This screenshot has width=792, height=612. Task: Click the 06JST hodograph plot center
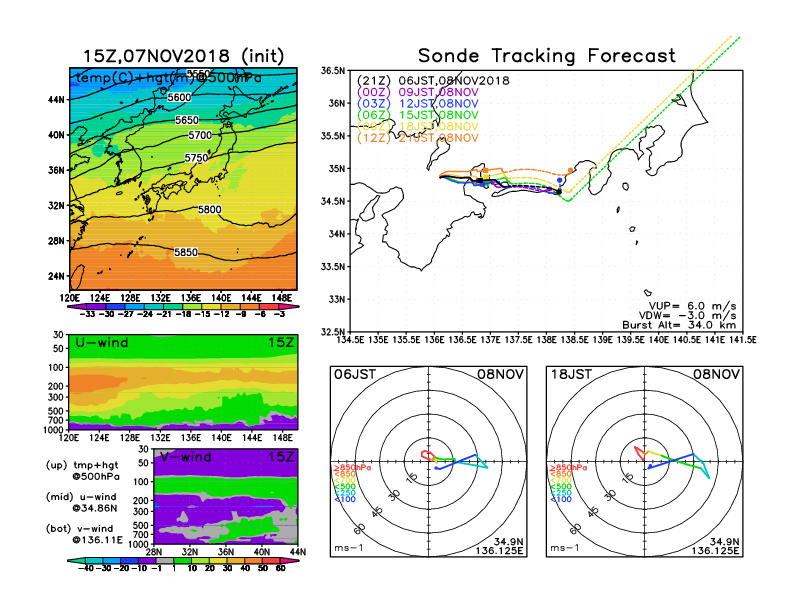(430, 461)
